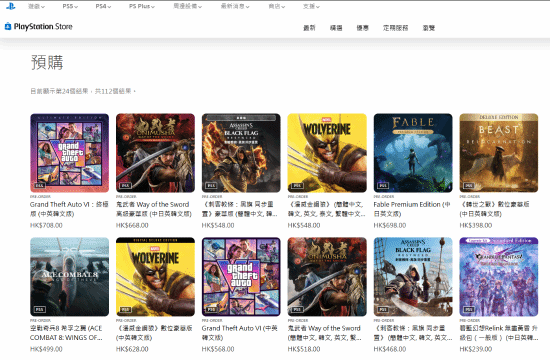Click the price HK$628.00
This screenshot has width=550, height=360.
132,349
